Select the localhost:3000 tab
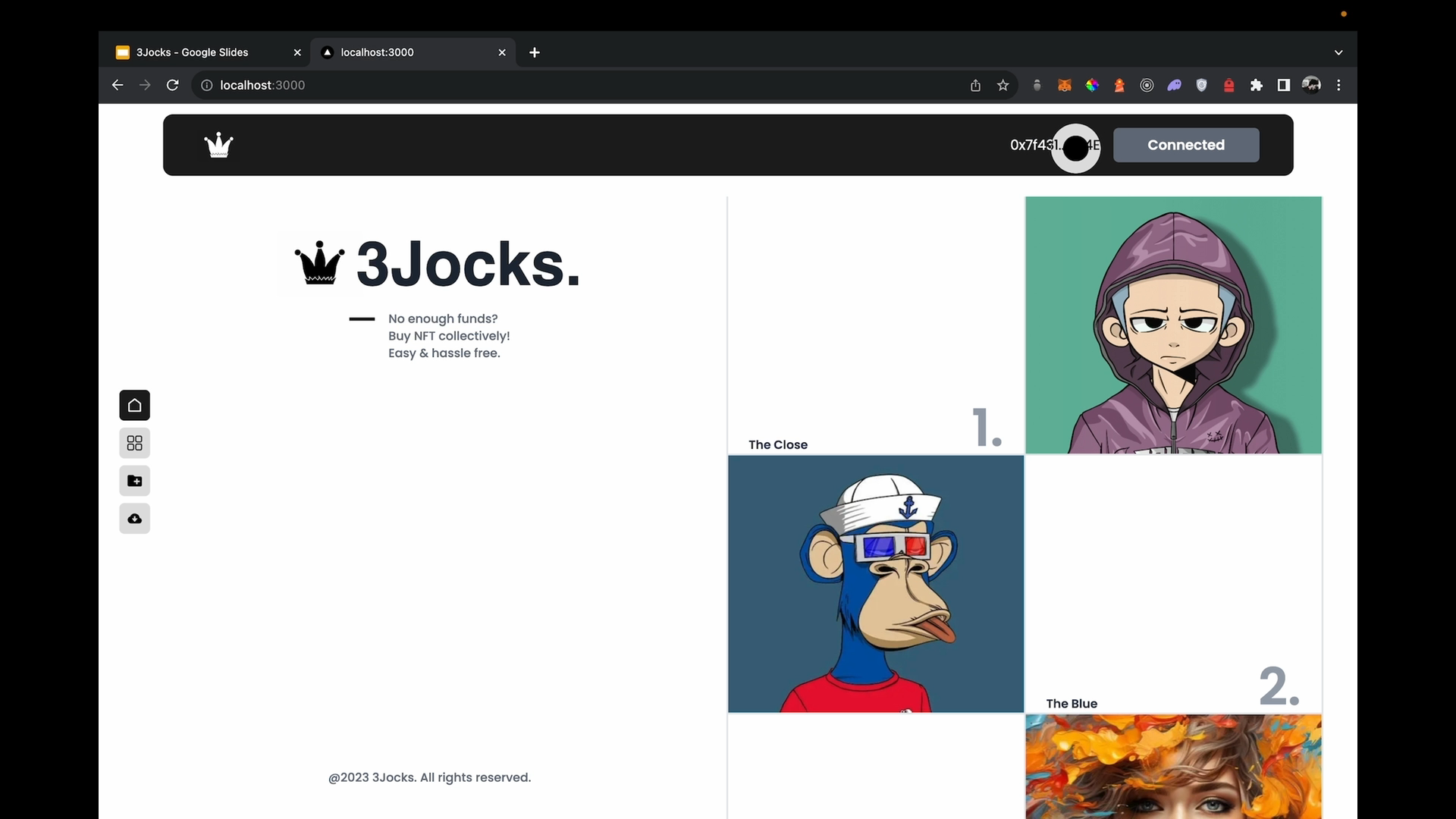Image resolution: width=1456 pixels, height=819 pixels. pyautogui.click(x=413, y=52)
